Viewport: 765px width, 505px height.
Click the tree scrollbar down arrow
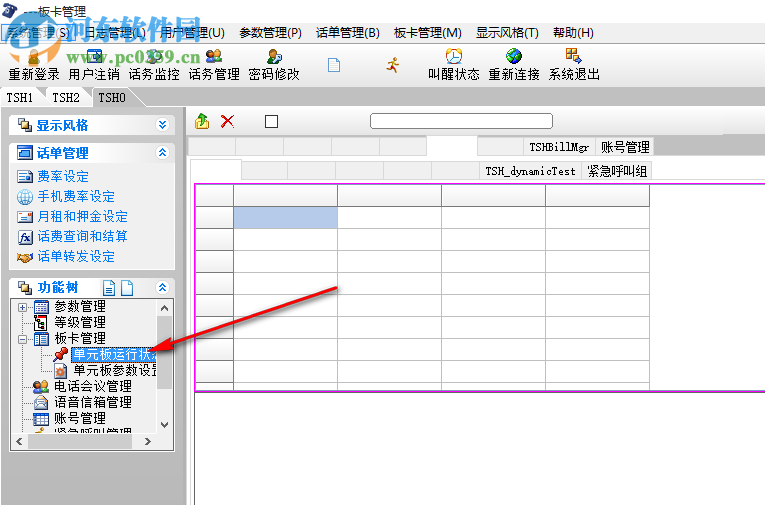(x=164, y=425)
